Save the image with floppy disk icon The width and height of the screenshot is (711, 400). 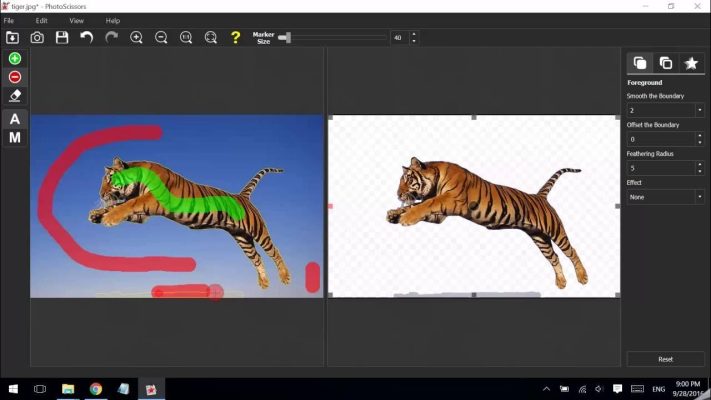62,37
